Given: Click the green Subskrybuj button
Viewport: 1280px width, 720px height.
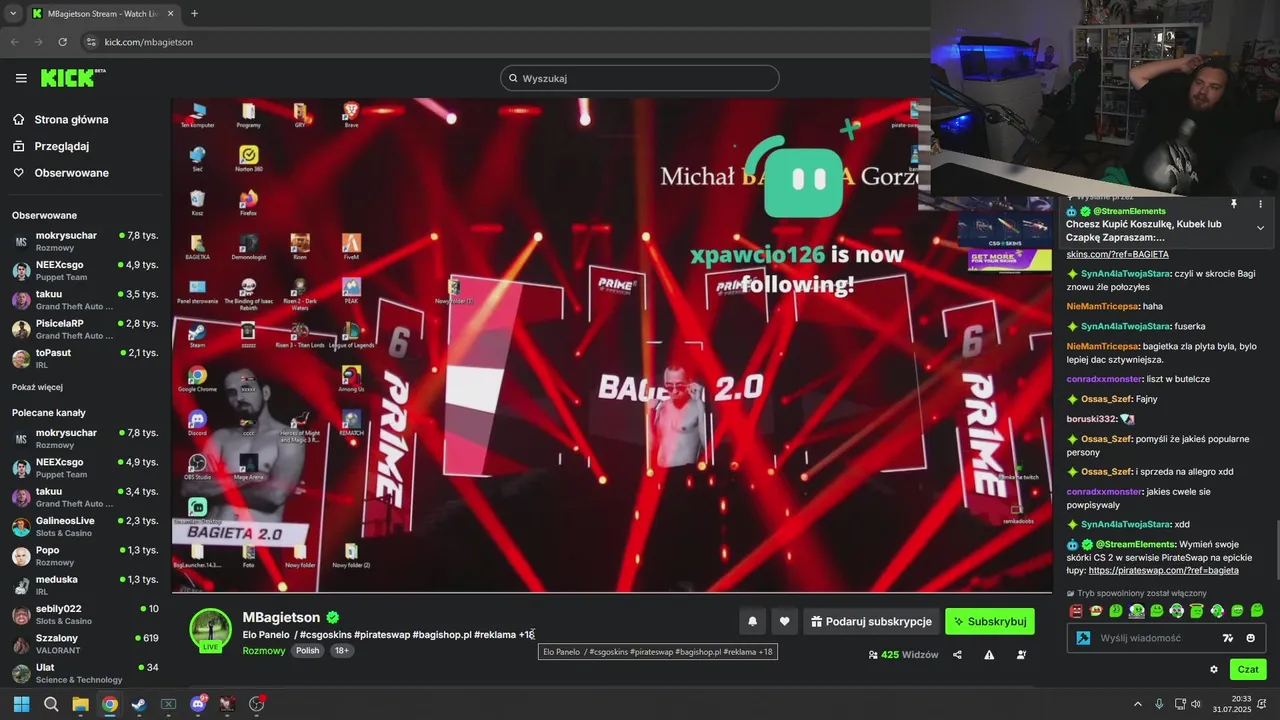Looking at the screenshot, I should (990, 621).
